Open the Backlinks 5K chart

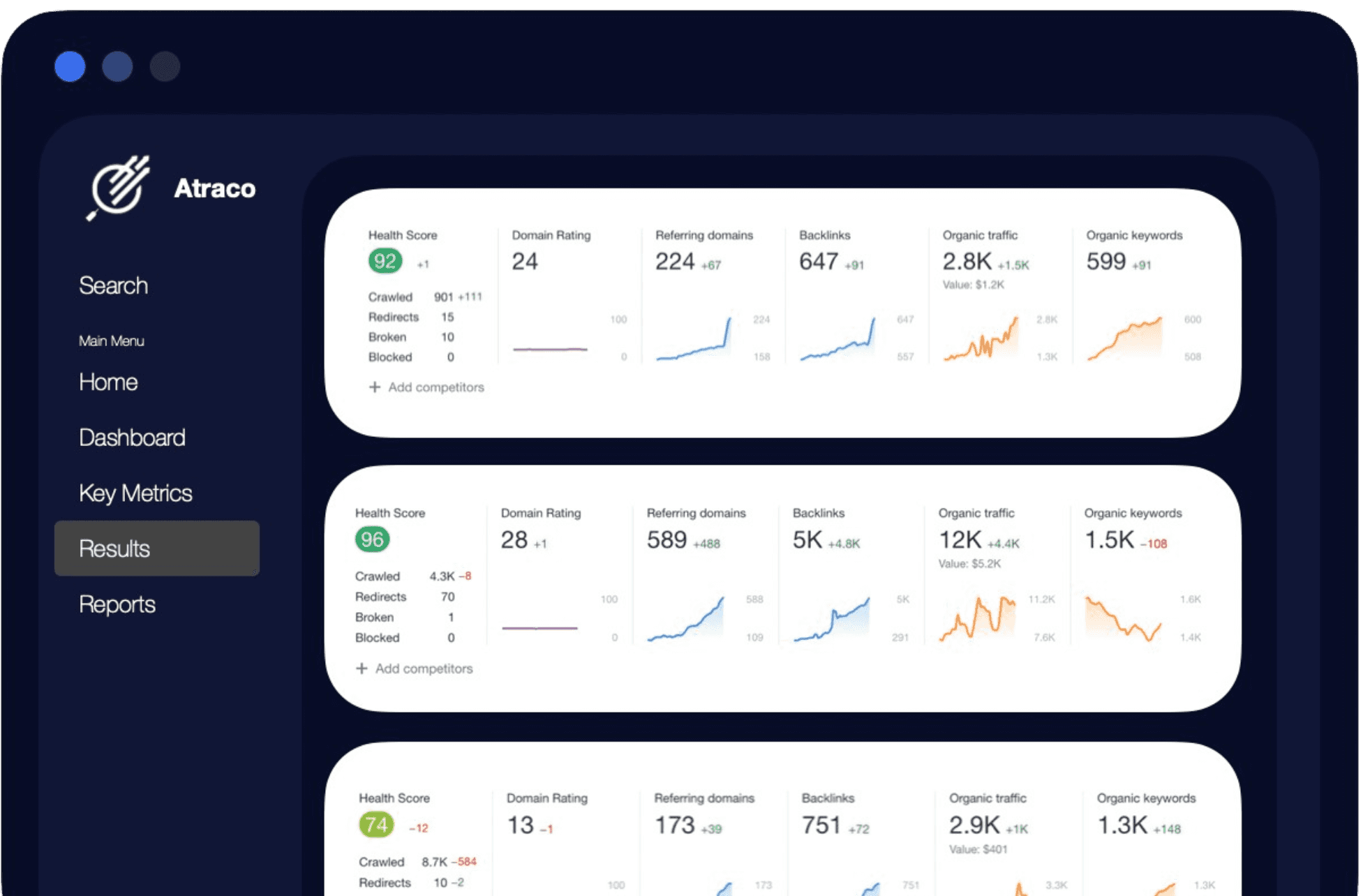coord(832,619)
